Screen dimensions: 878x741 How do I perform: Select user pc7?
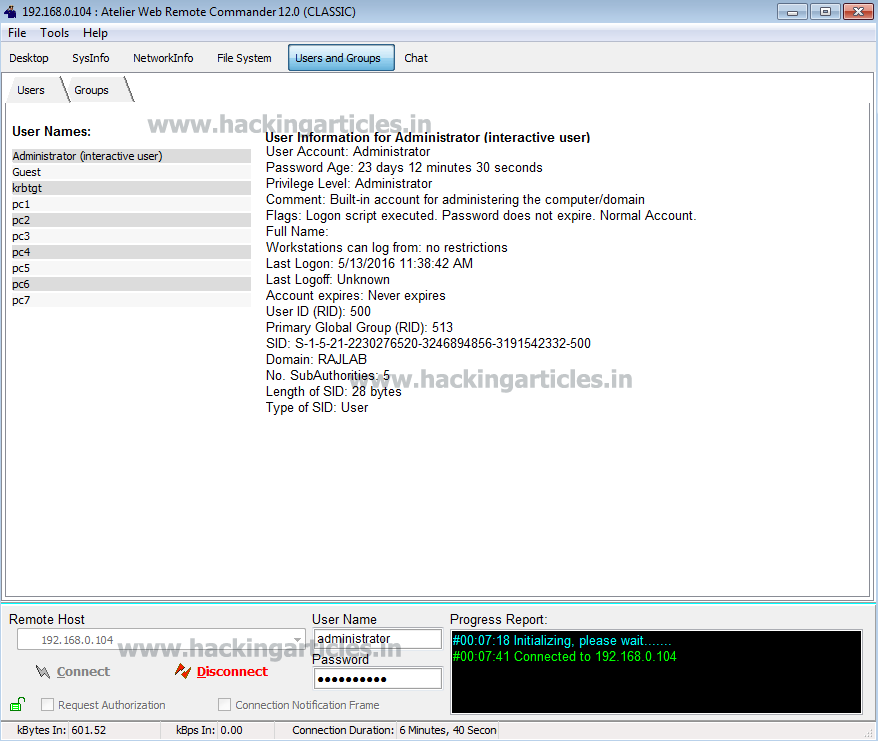[131, 300]
